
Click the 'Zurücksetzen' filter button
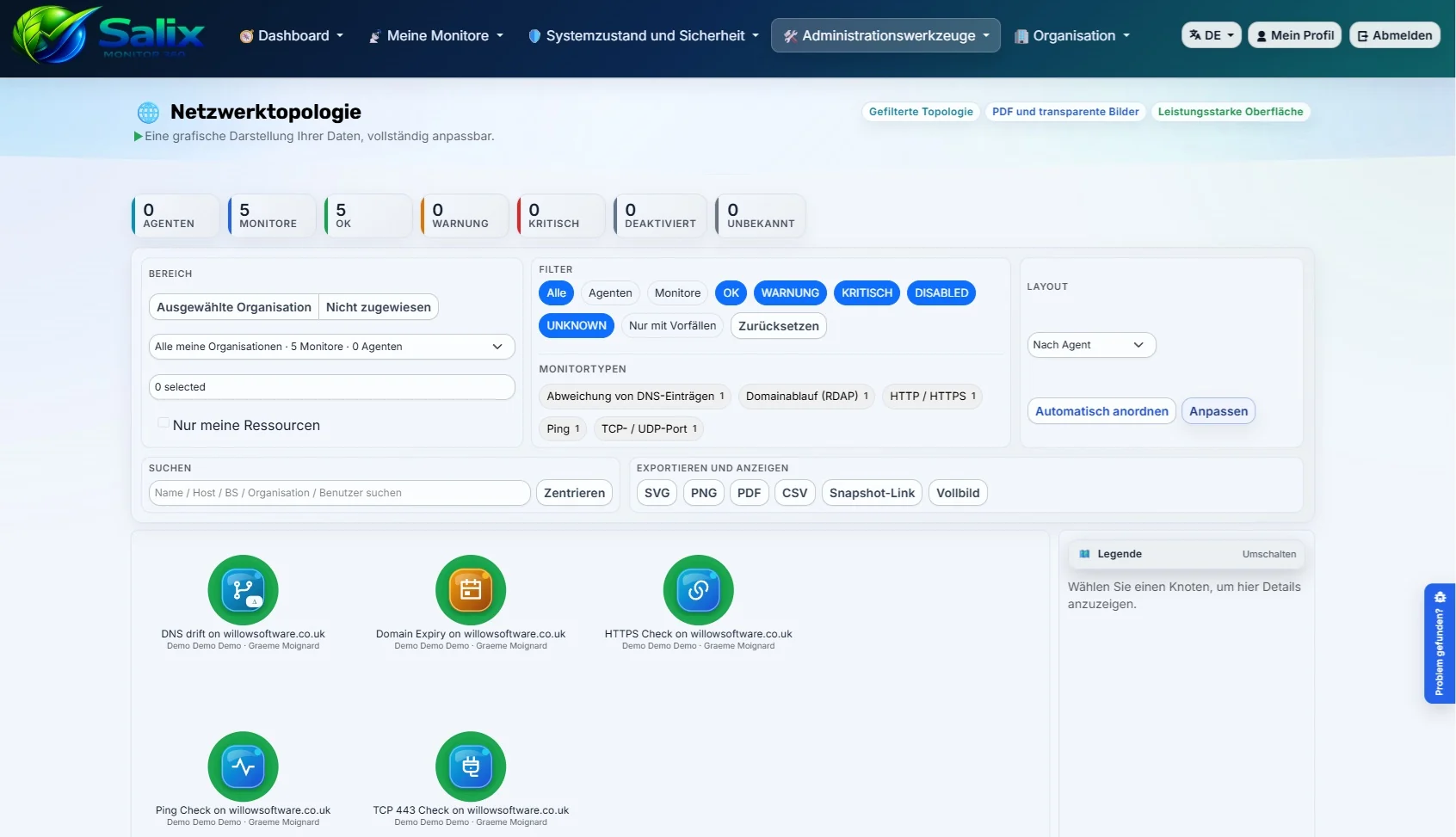(x=779, y=326)
